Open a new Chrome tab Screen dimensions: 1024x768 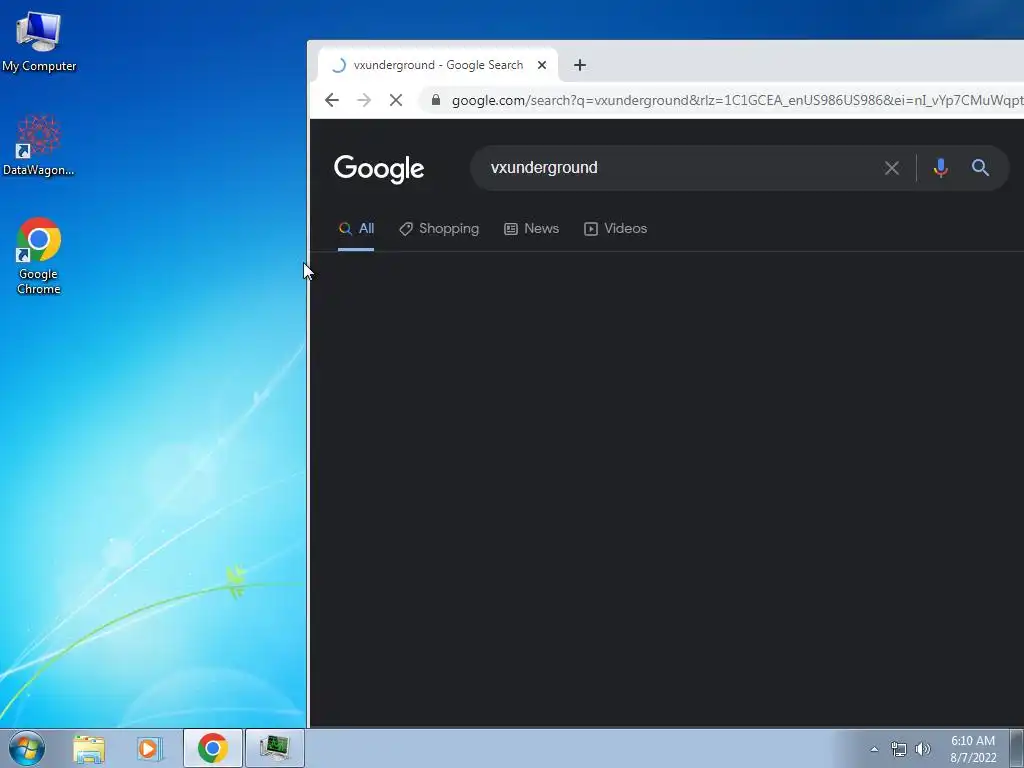579,65
